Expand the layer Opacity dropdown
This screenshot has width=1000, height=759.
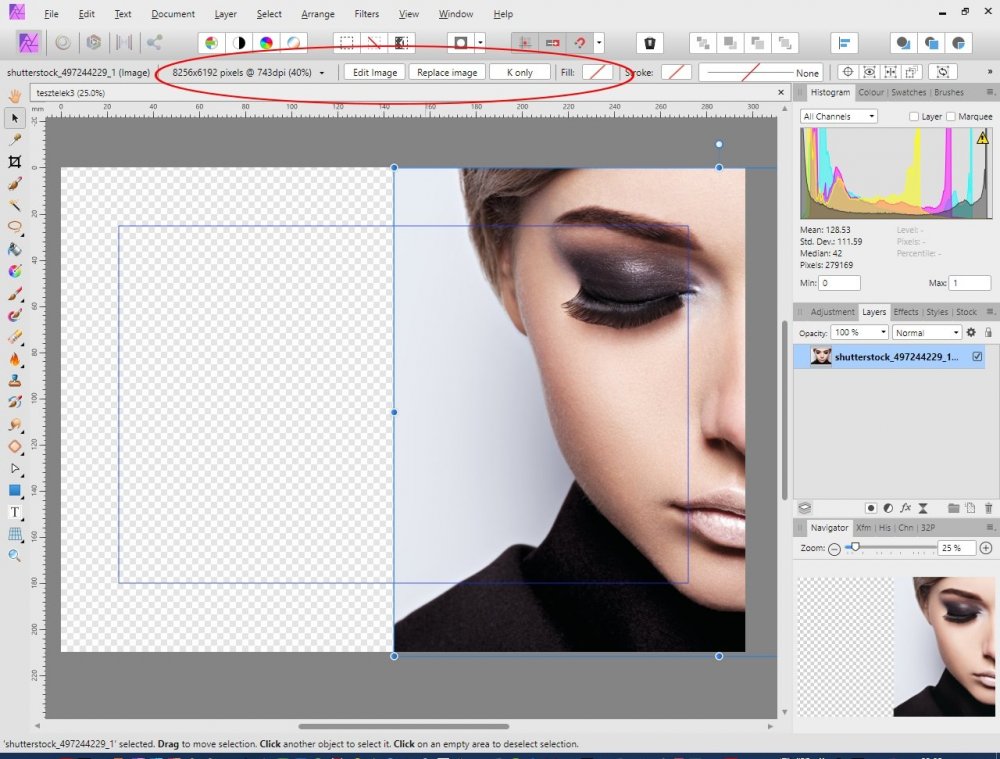[859, 332]
